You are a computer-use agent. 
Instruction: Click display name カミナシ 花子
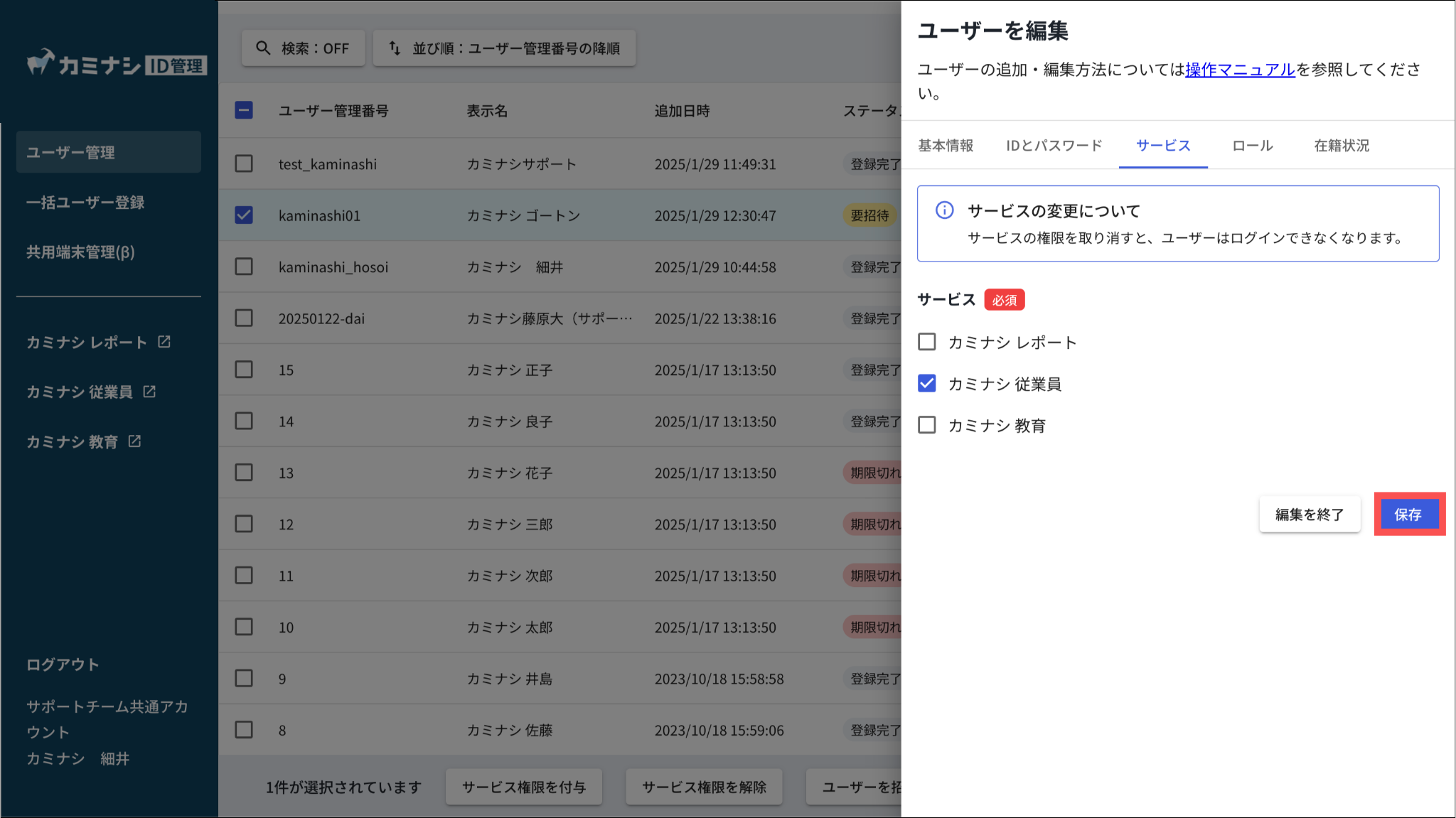(x=509, y=473)
